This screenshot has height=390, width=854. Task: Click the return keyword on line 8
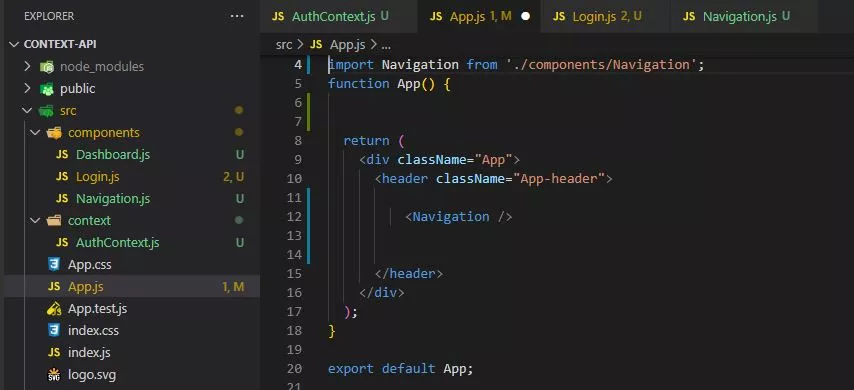coord(366,141)
